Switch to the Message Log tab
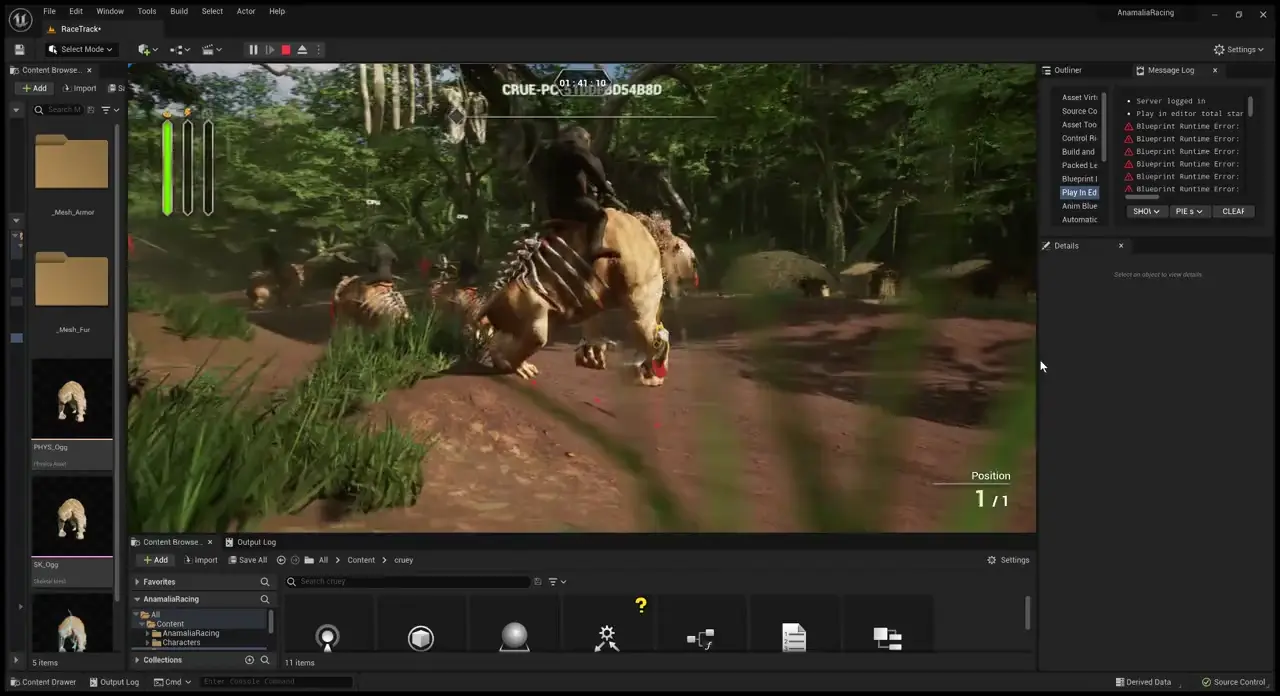 coord(1171,70)
